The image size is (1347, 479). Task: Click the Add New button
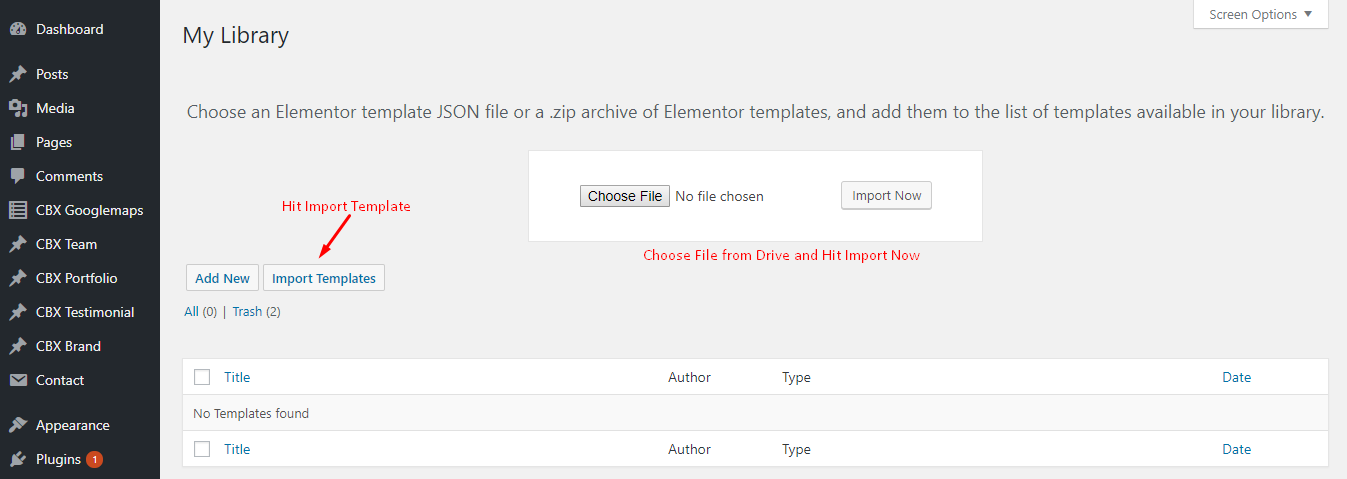(222, 278)
